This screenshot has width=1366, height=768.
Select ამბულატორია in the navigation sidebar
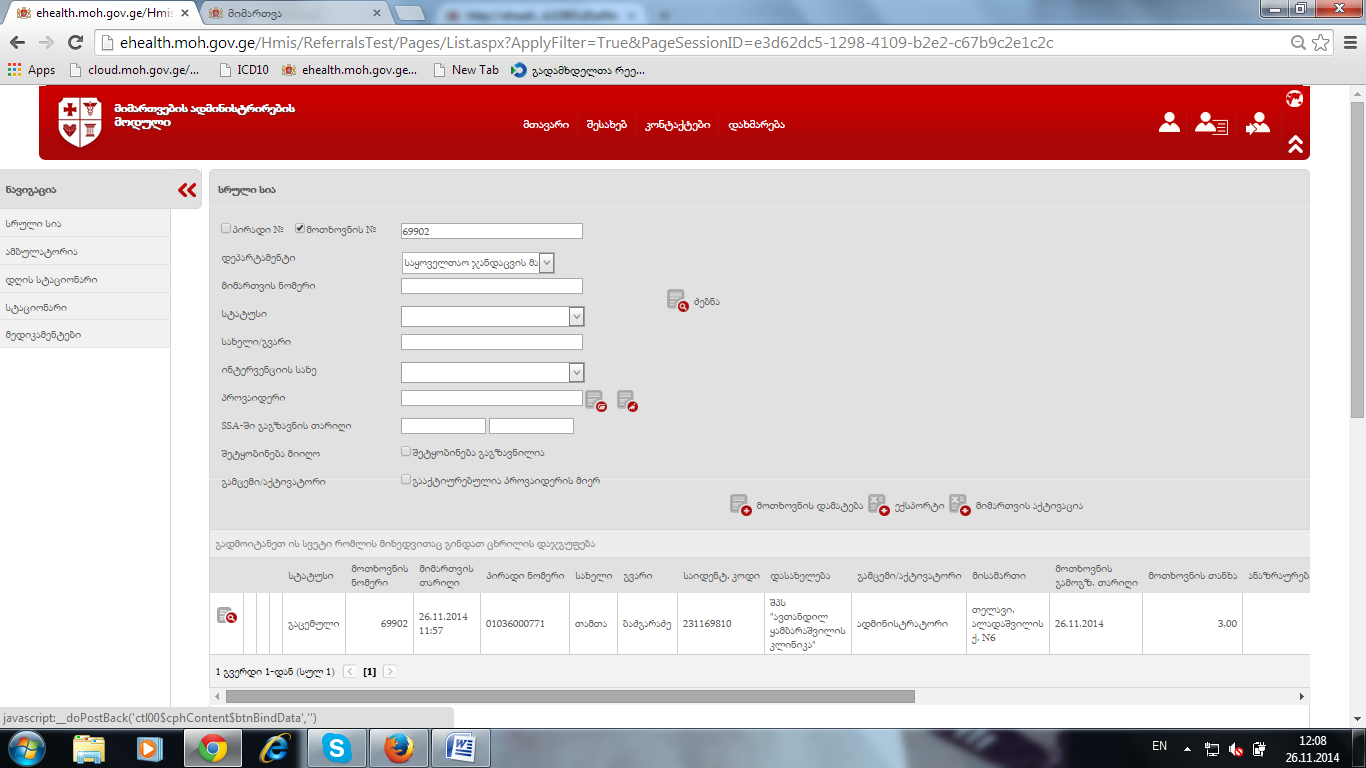point(41,252)
